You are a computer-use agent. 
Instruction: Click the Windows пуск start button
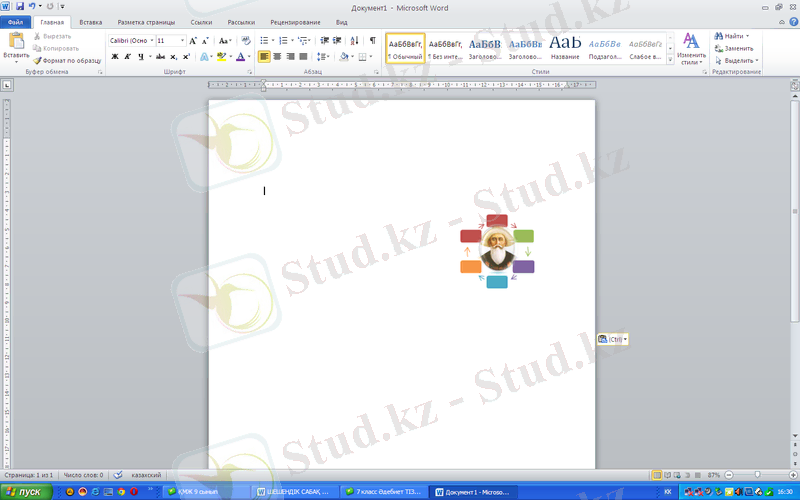pyautogui.click(x=23, y=492)
